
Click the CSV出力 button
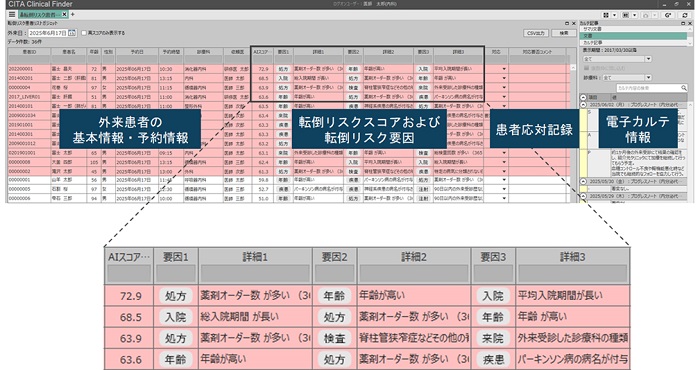536,33
